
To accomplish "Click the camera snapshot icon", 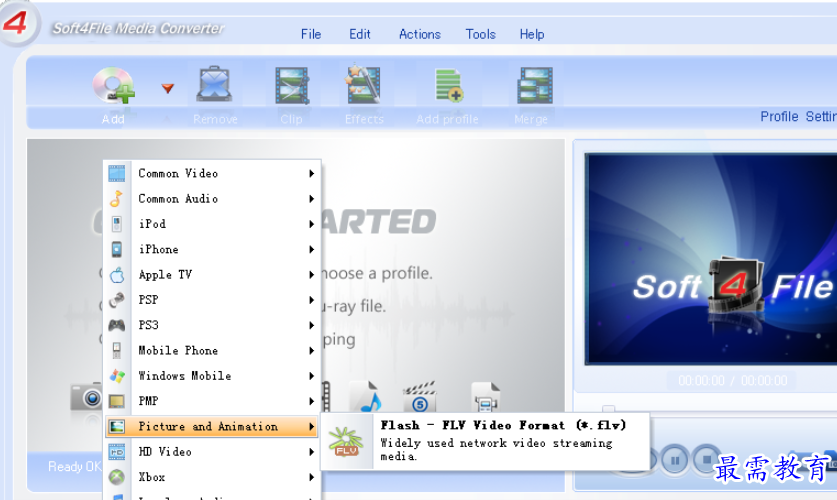I will (86, 396).
